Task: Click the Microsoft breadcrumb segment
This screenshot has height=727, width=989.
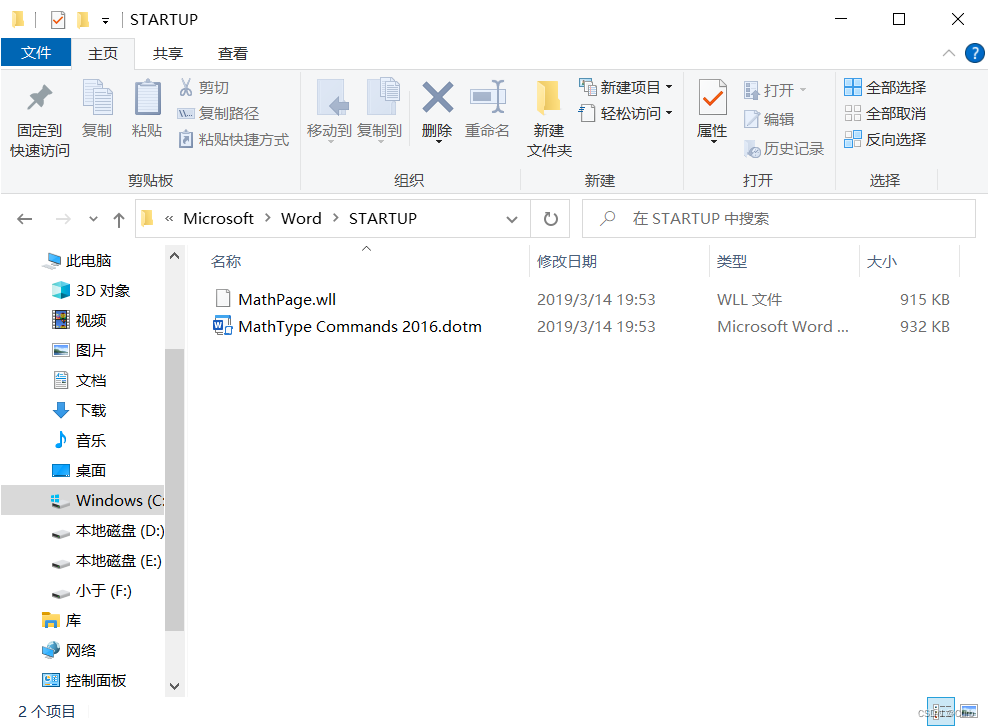Action: 218,218
